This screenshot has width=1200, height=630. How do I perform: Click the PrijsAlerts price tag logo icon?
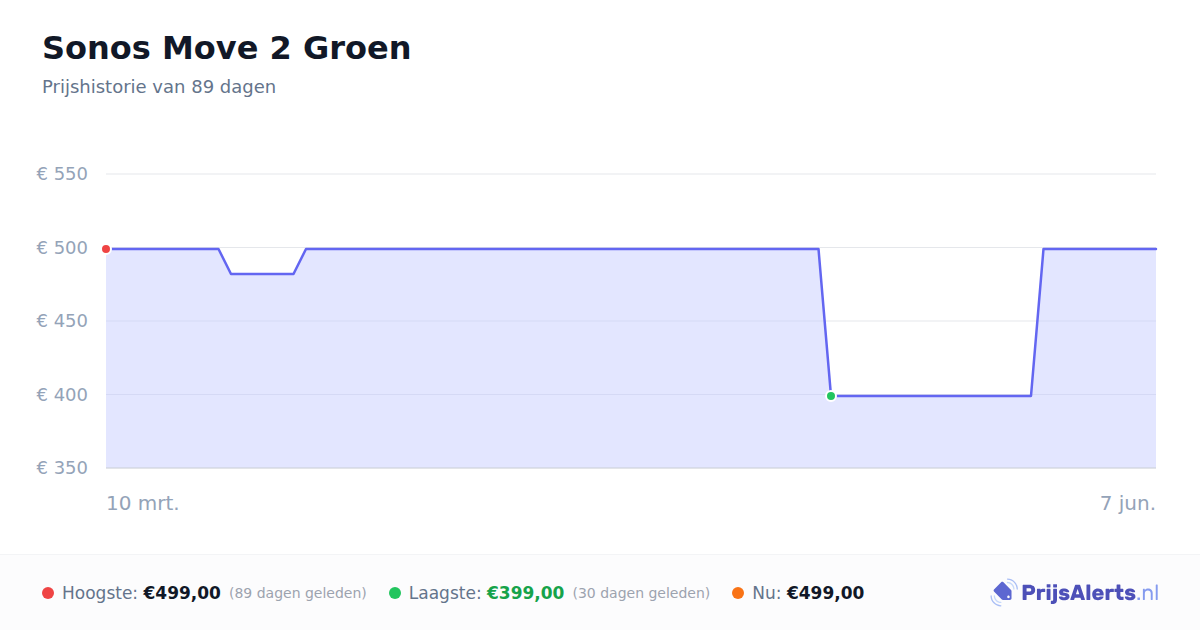click(x=1003, y=593)
